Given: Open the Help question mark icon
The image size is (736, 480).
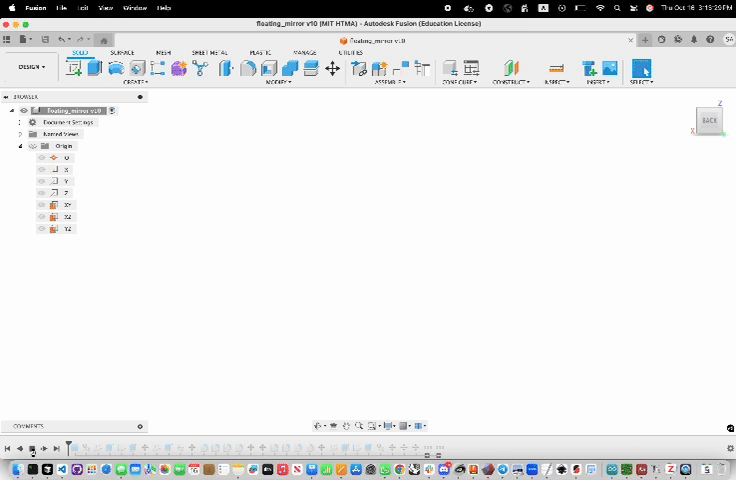Looking at the screenshot, I should [x=710, y=39].
